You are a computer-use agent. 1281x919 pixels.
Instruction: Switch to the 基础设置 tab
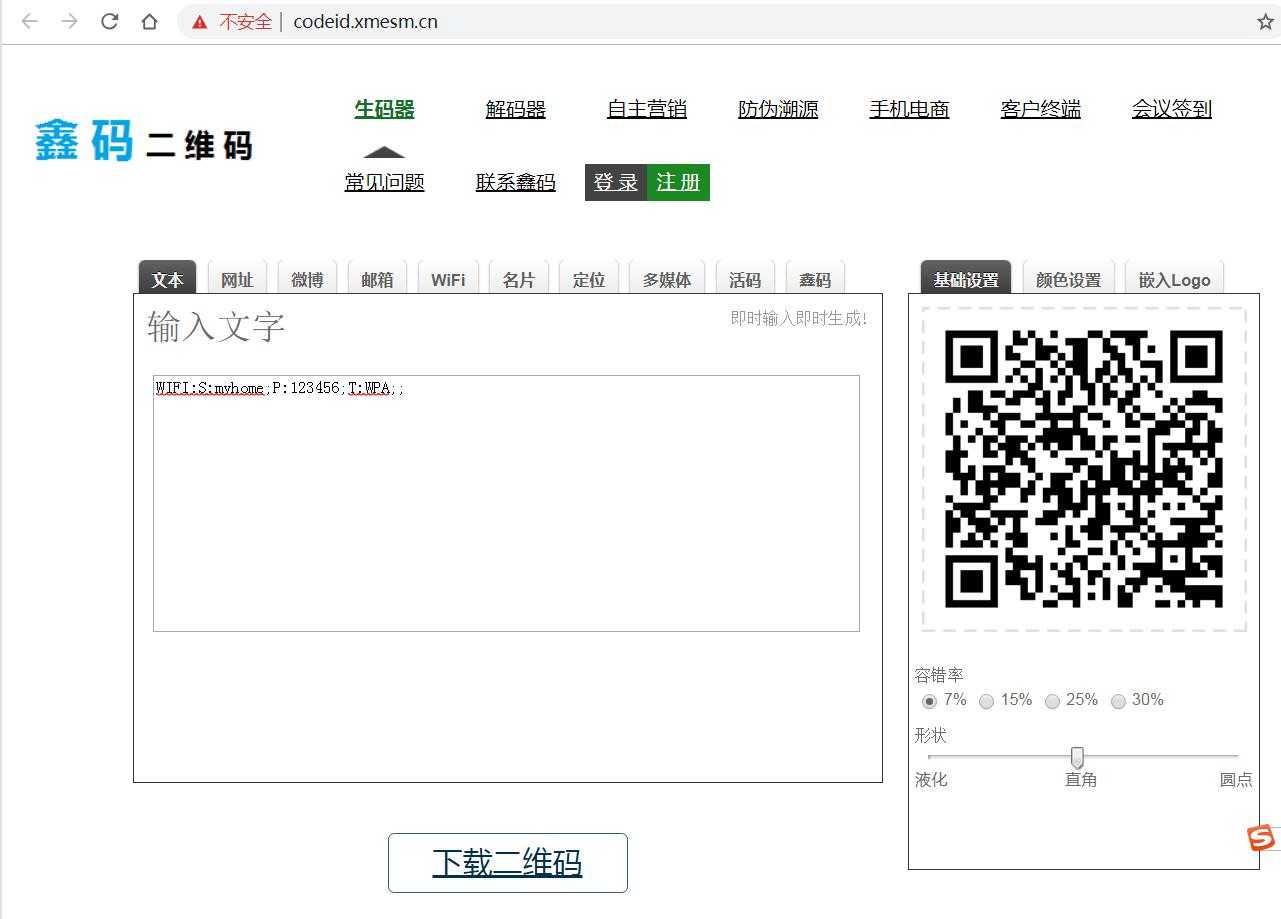click(x=966, y=279)
